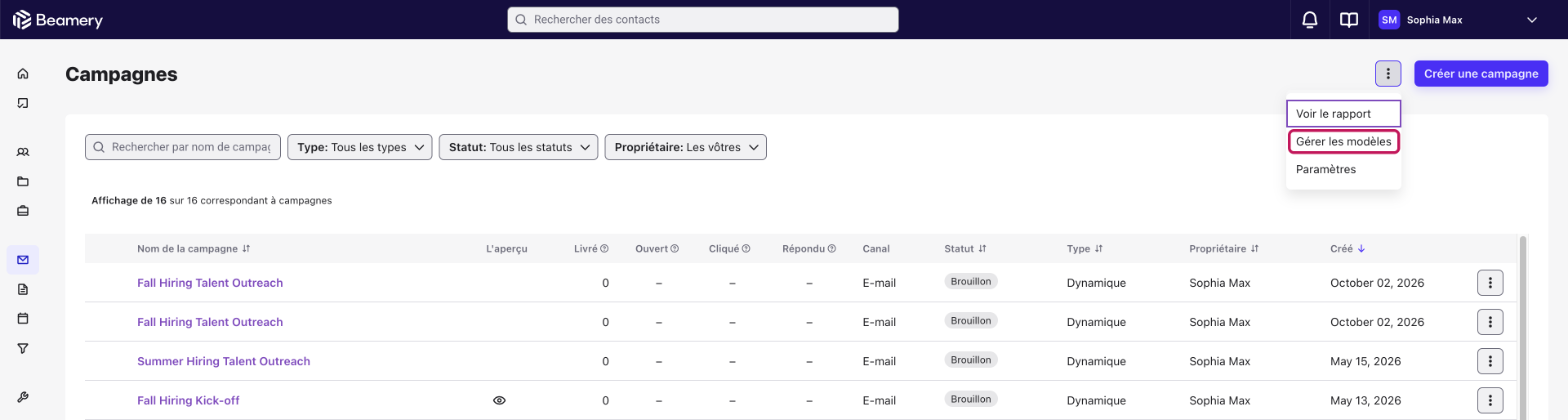Expand the Sophia Max account menu

pos(1459,20)
